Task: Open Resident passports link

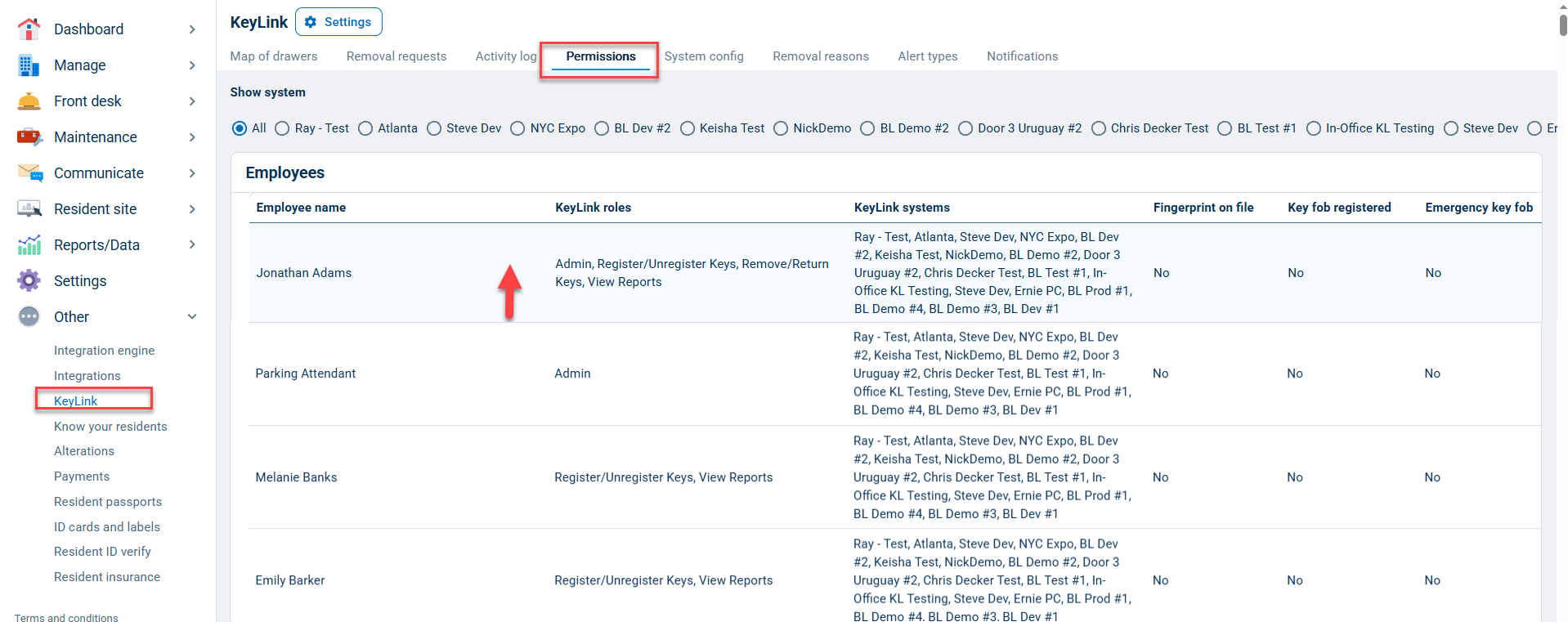Action: pos(108,502)
